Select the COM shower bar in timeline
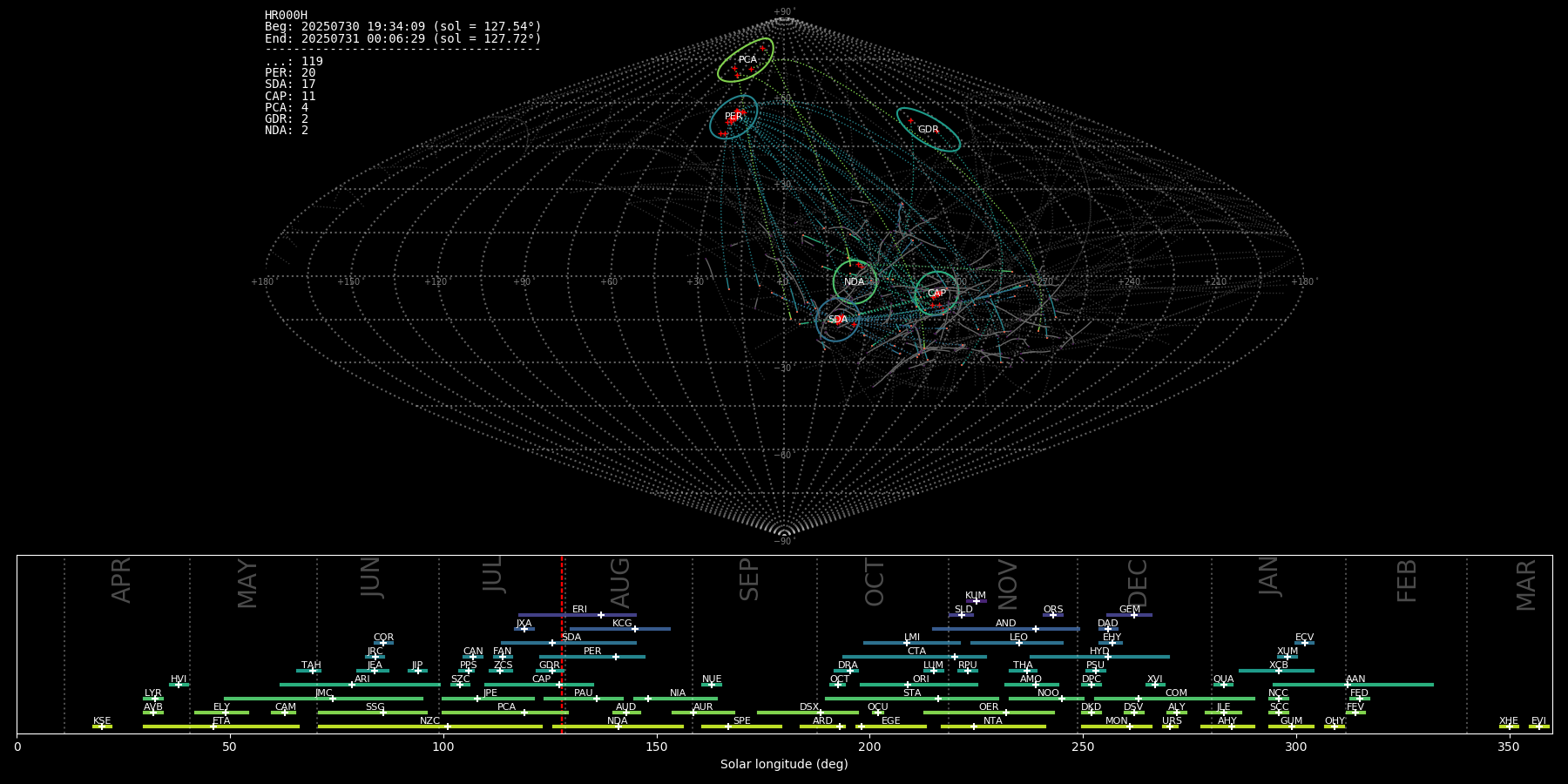Image resolution: width=1568 pixels, height=784 pixels. pyautogui.click(x=1175, y=699)
